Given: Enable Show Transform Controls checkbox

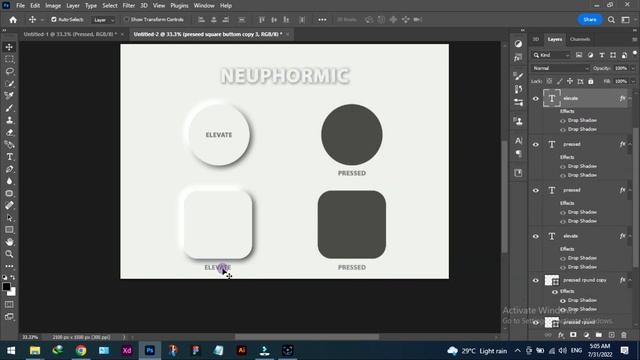Looking at the screenshot, I should [x=127, y=20].
